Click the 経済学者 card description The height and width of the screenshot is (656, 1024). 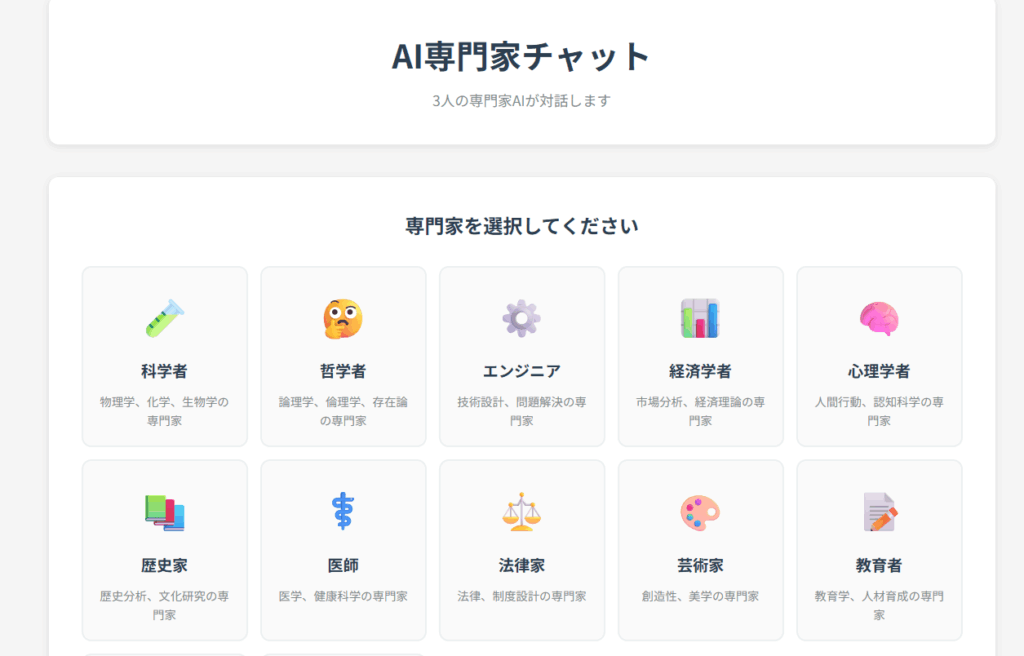click(x=700, y=411)
